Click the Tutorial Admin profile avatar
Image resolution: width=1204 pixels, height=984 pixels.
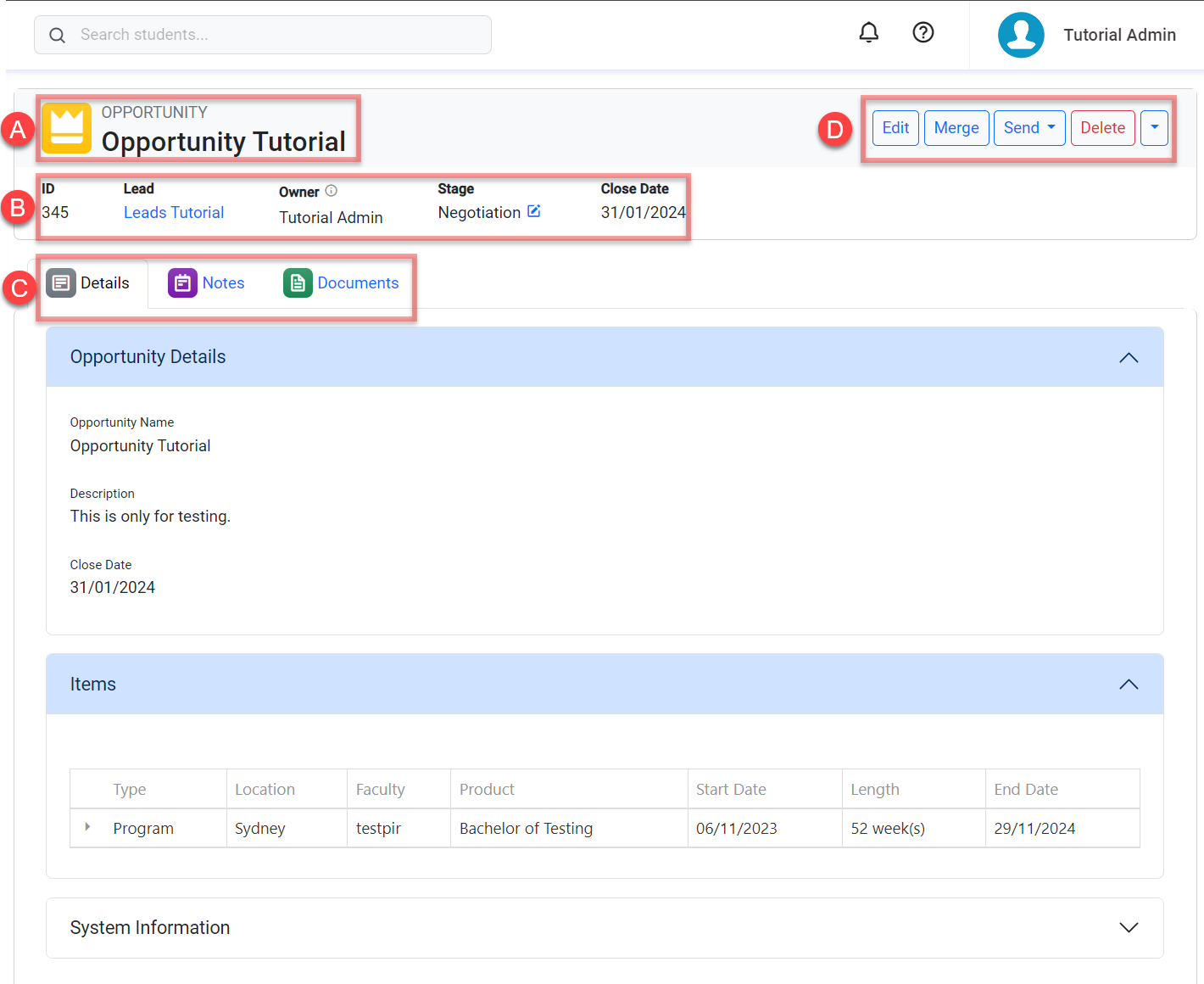click(x=1021, y=35)
